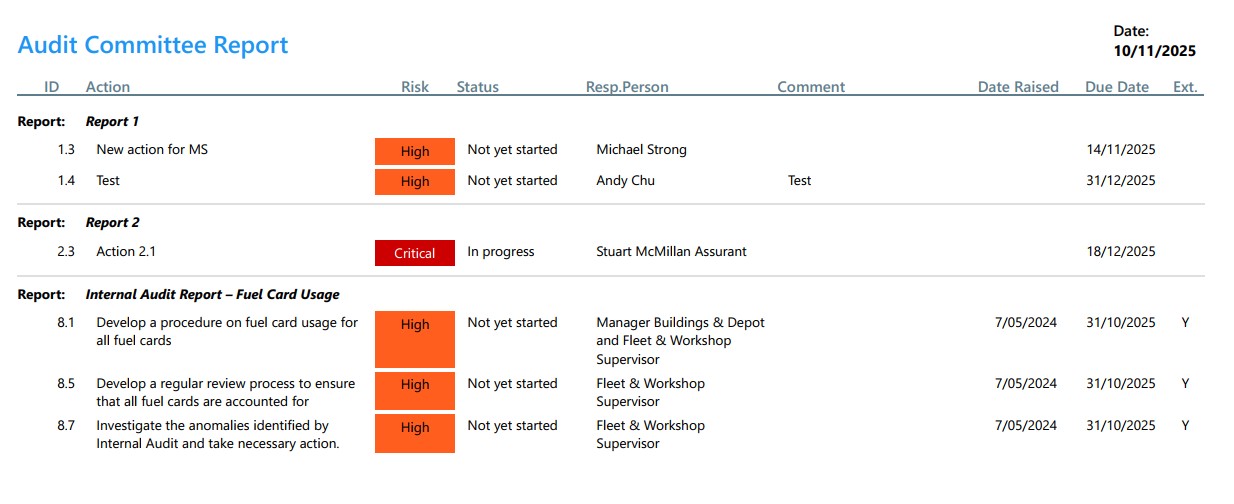This screenshot has height=504, width=1234.
Task: Click the Status column header
Action: point(477,87)
